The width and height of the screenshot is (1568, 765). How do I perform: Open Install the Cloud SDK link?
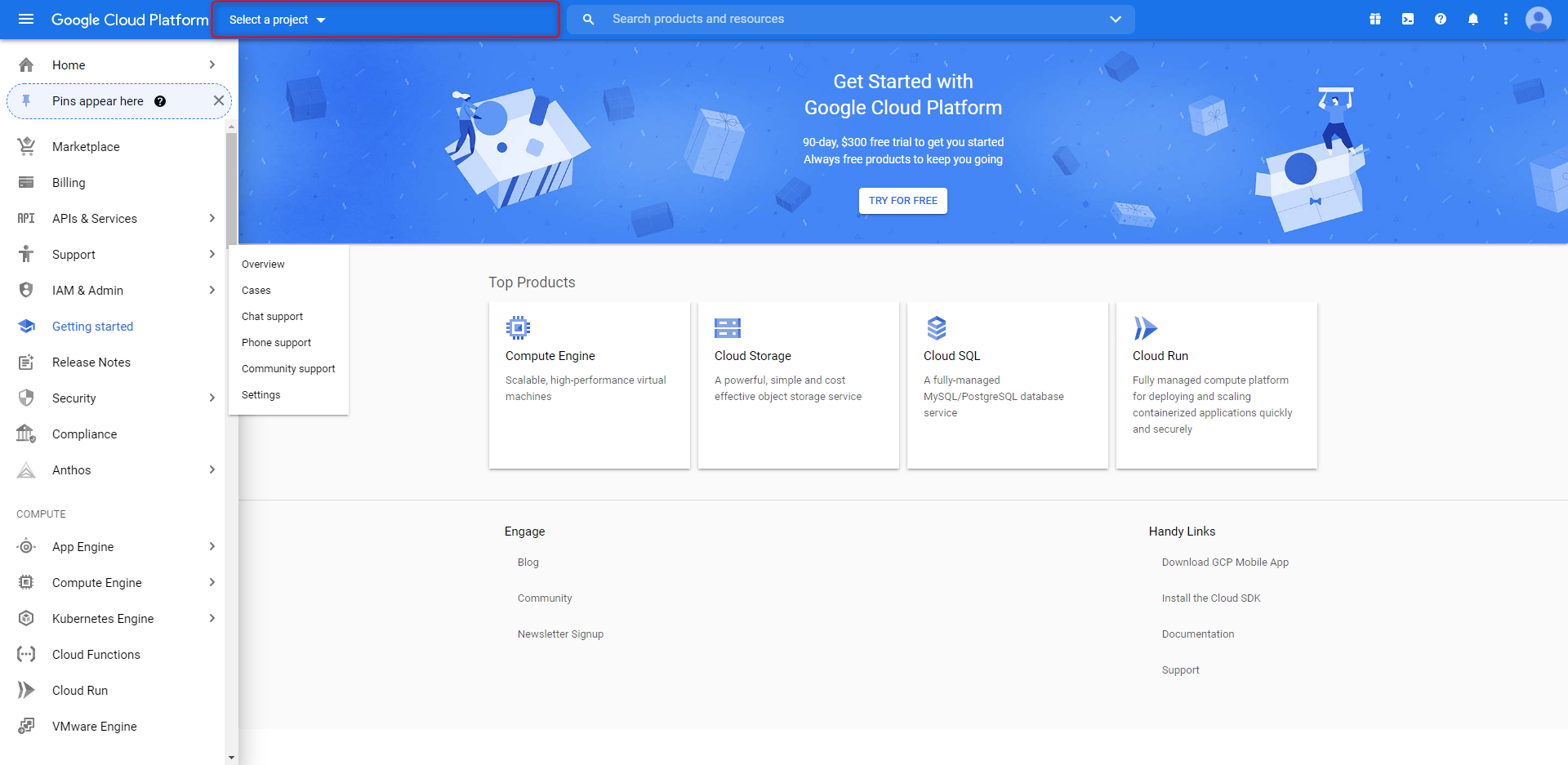point(1211,598)
